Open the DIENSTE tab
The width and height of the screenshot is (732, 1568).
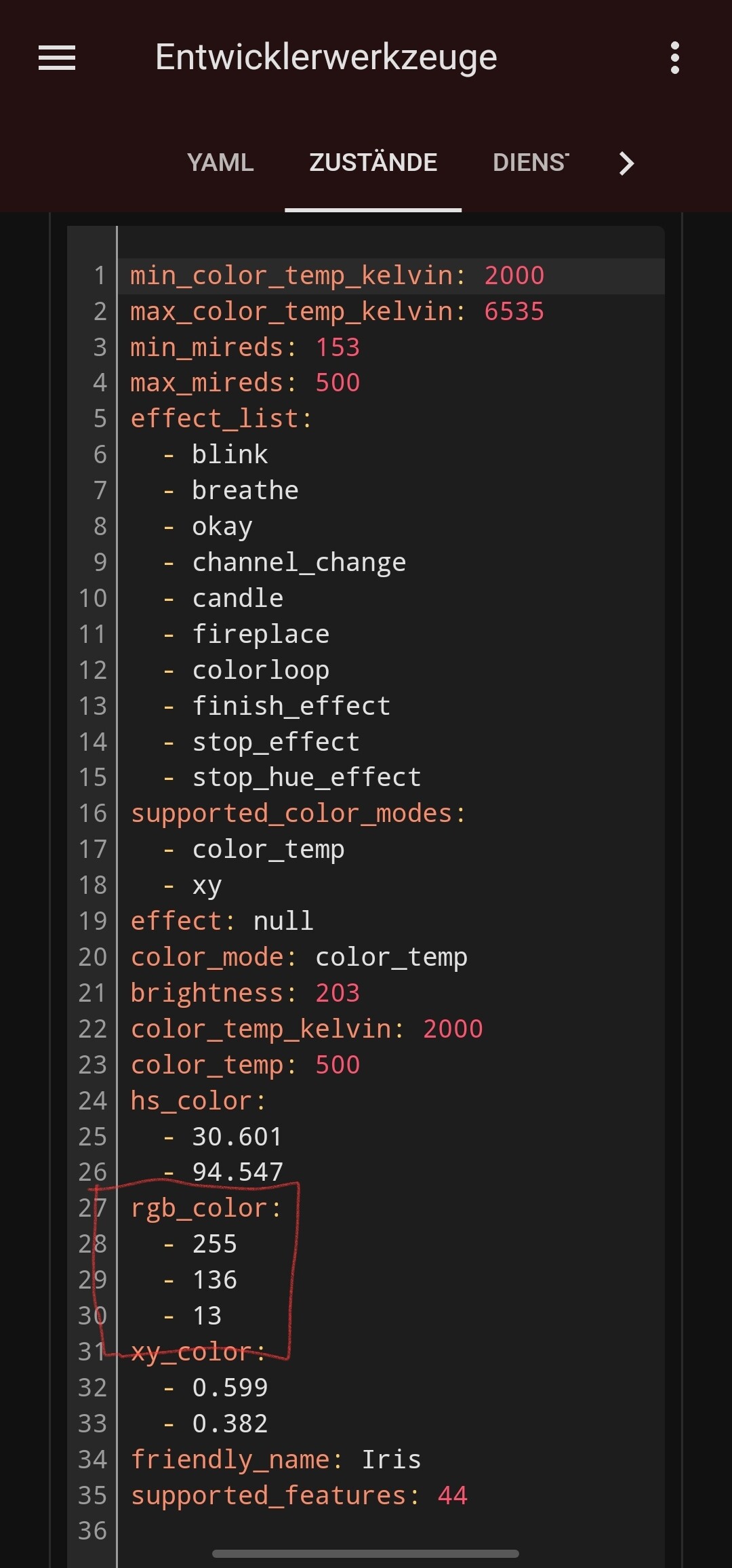pyautogui.click(x=531, y=163)
